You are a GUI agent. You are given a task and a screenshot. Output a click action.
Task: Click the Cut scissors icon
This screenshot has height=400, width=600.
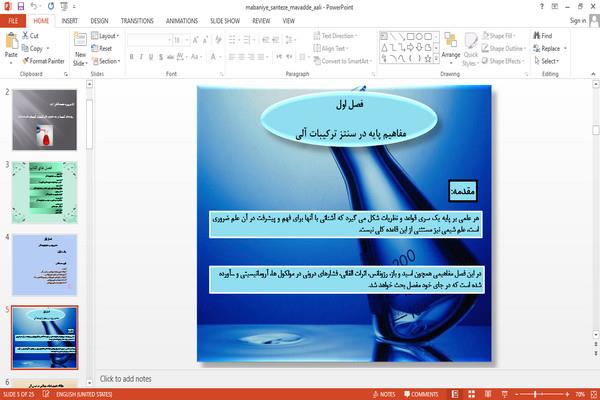pos(25,36)
